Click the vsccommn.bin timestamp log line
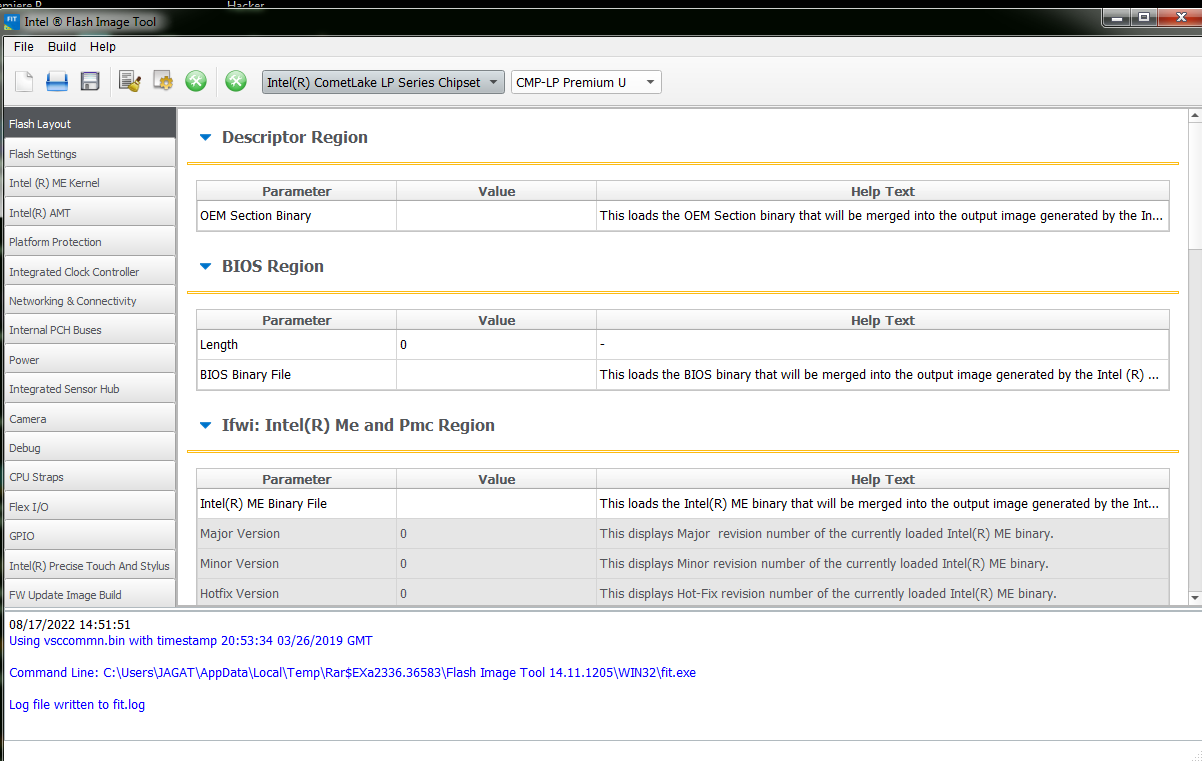The image size is (1202, 761). 190,641
